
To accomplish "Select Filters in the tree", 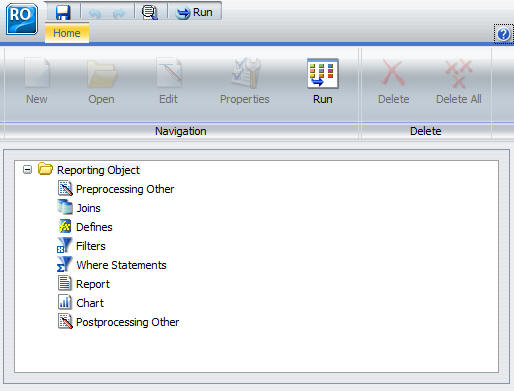I will click(91, 246).
